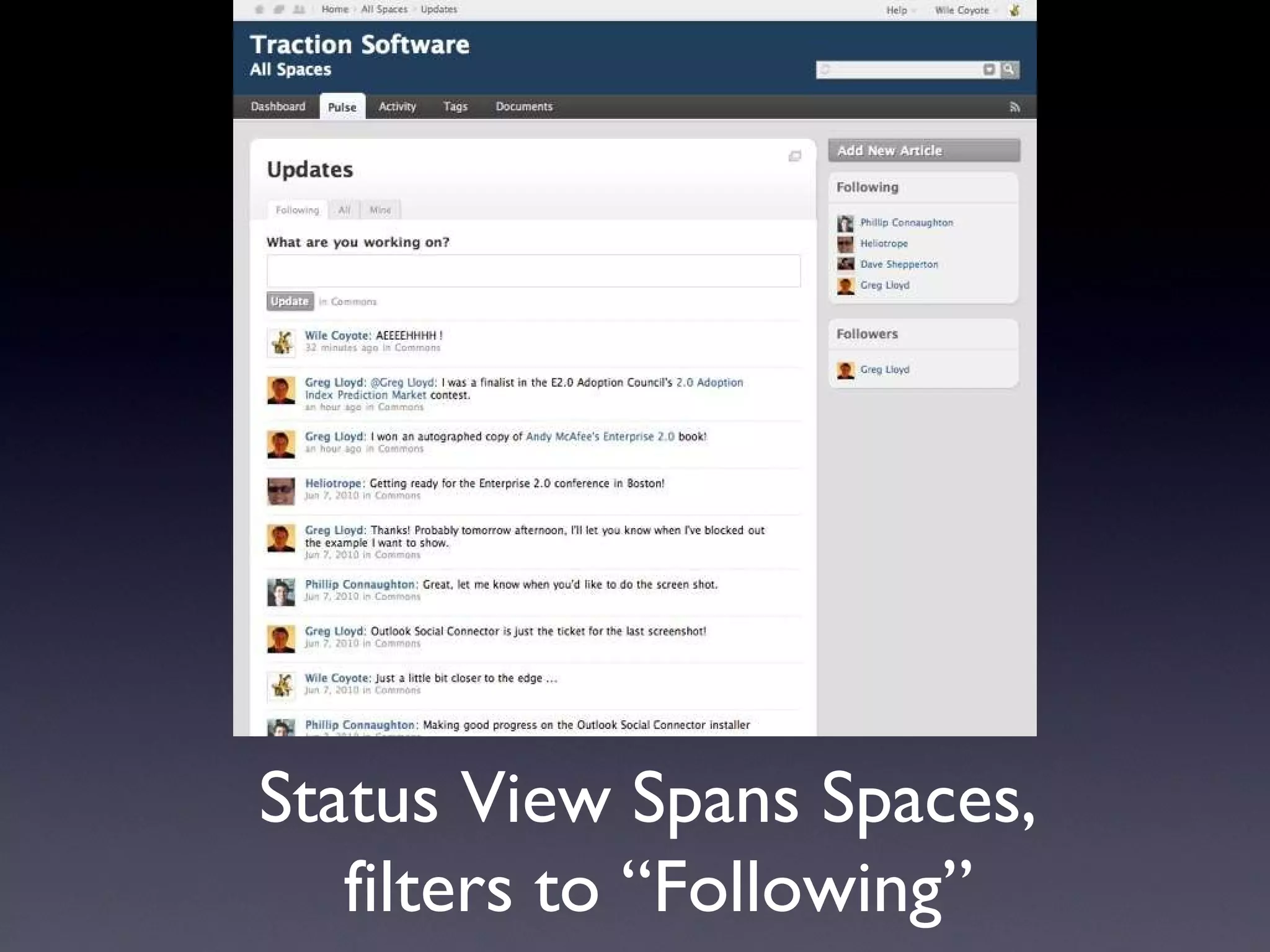The width and height of the screenshot is (1270, 952).
Task: Open the search options dropdown arrow
Action: [x=989, y=69]
